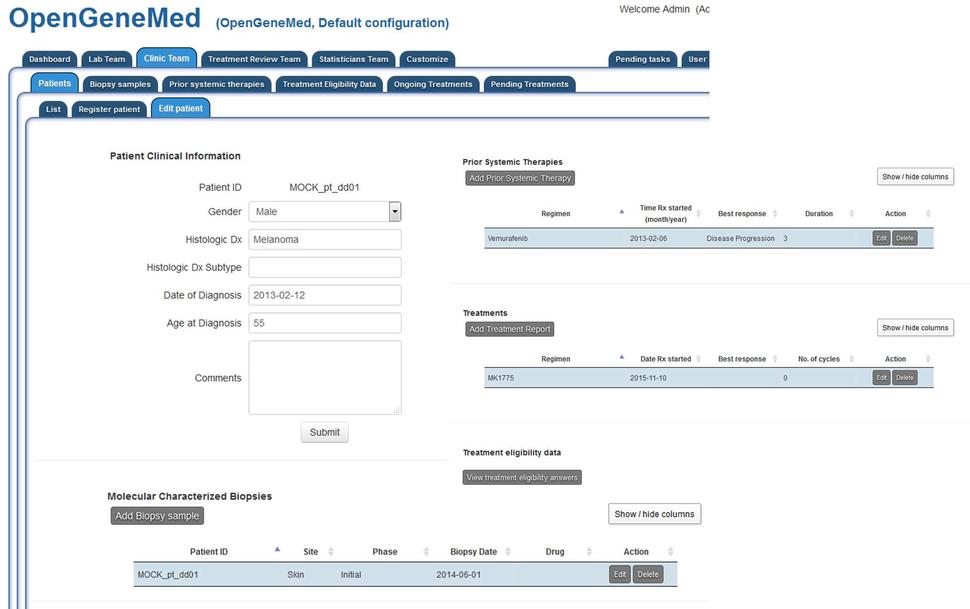Sort therapies by Best response icon
The image size is (970, 609).
773,213
